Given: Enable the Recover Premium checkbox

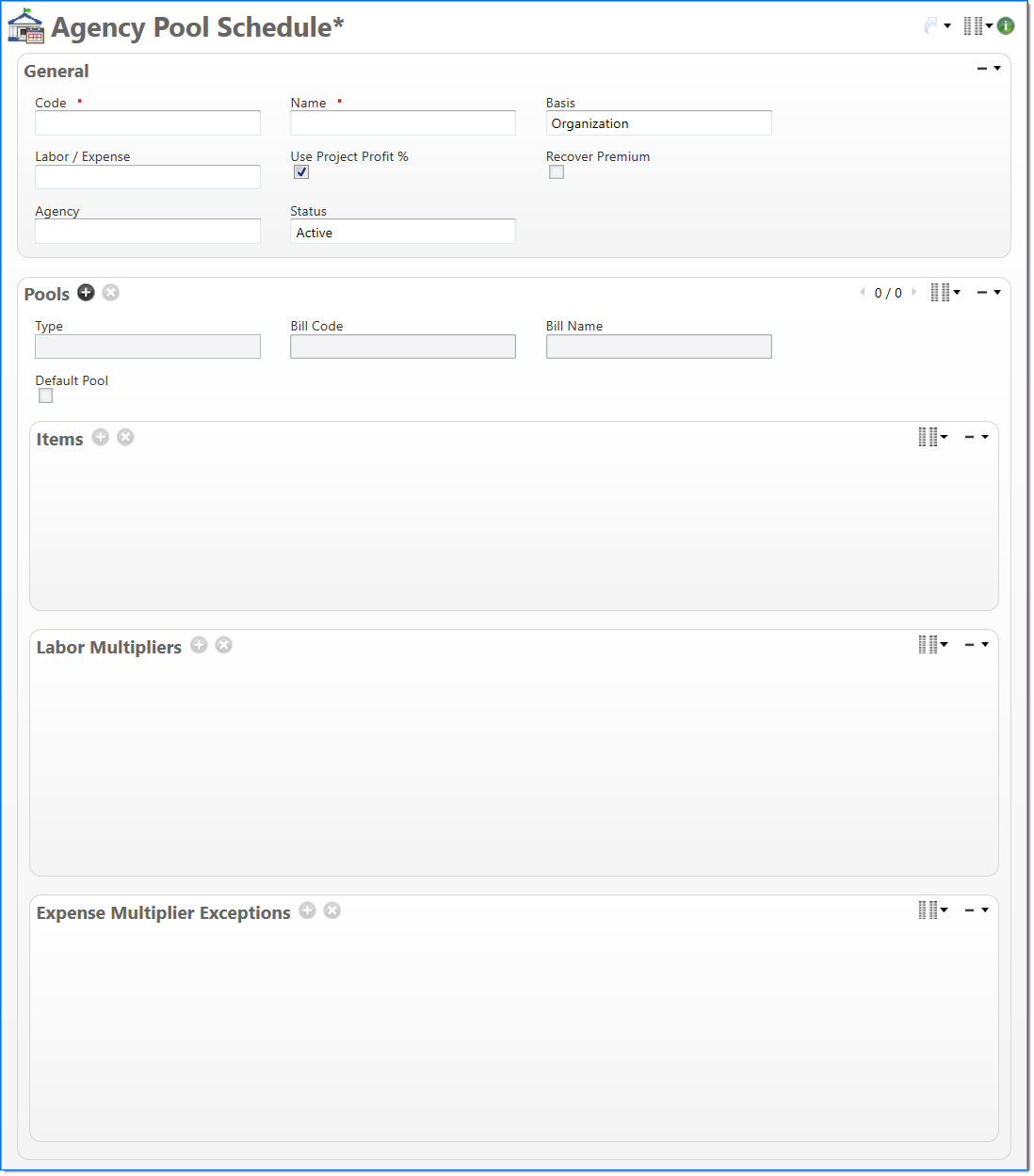Looking at the screenshot, I should coord(557,172).
